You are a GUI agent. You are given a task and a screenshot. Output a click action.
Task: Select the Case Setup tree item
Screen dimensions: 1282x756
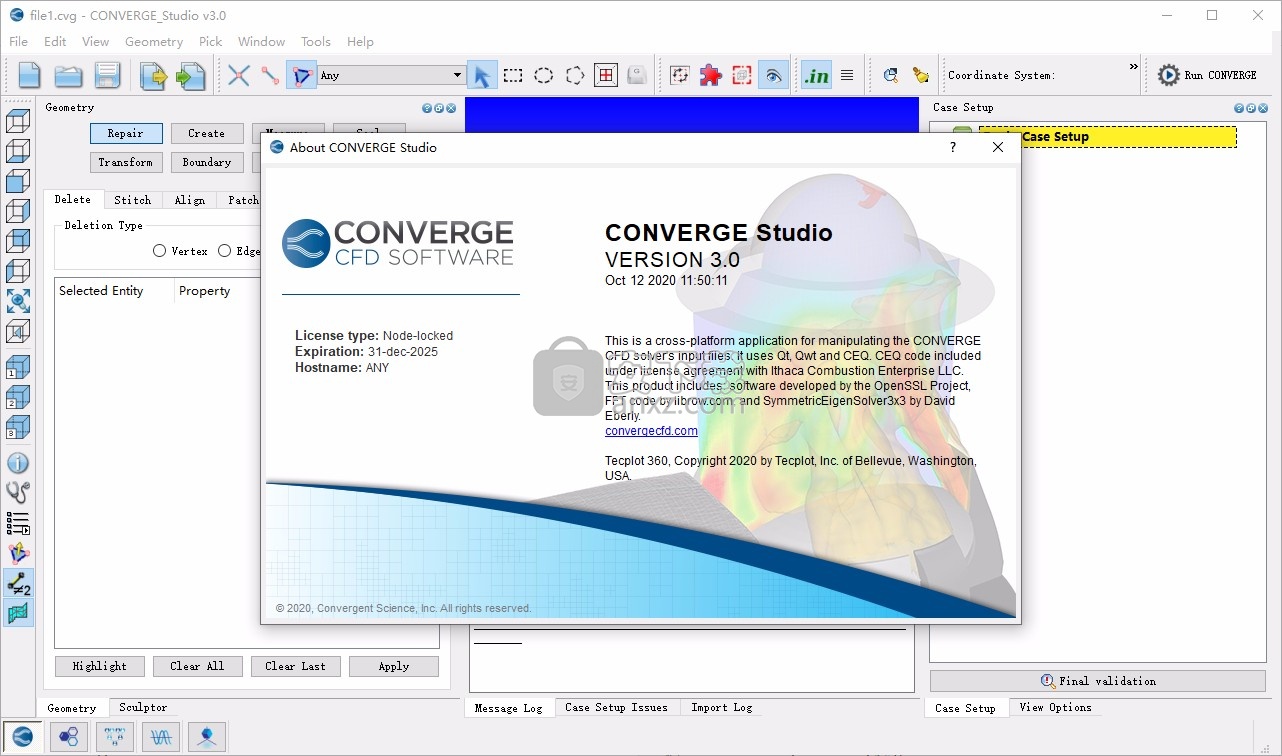pos(1107,137)
